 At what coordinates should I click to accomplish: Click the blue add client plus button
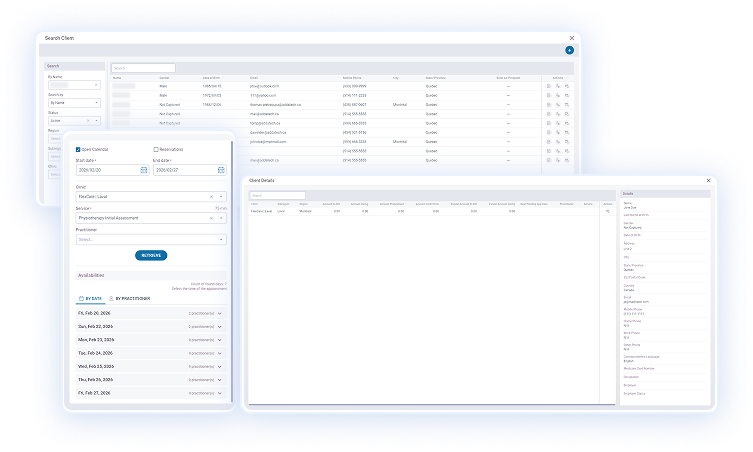click(x=569, y=49)
